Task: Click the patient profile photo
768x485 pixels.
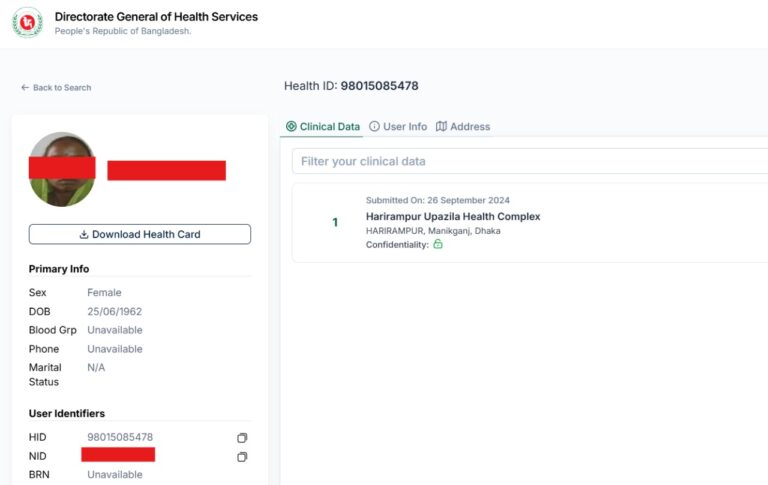Action: [x=62, y=170]
